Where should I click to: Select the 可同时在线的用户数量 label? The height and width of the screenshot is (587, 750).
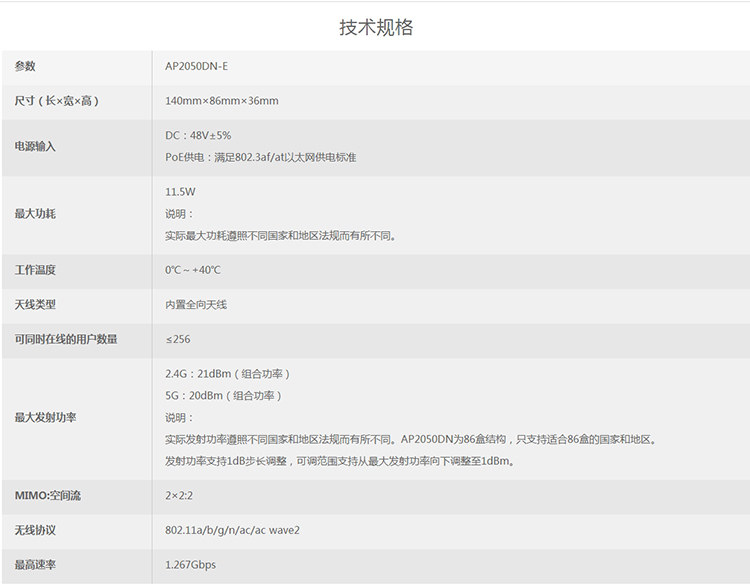click(x=66, y=339)
